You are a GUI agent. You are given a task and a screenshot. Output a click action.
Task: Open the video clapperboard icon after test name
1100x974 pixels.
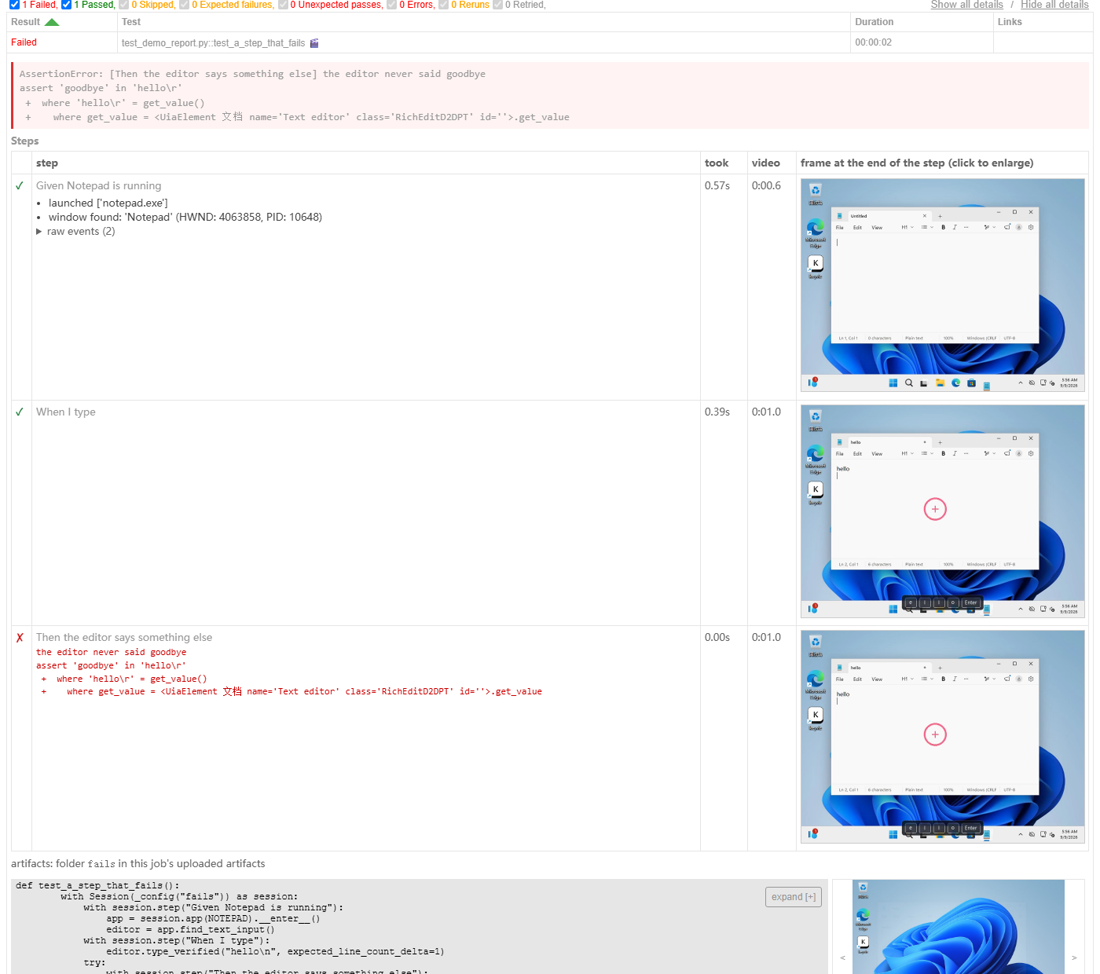pyautogui.click(x=314, y=43)
